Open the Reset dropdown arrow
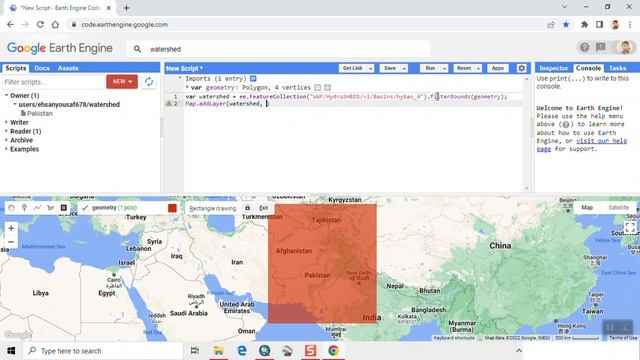Image resolution: width=640 pixels, height=360 pixels. click(478, 68)
